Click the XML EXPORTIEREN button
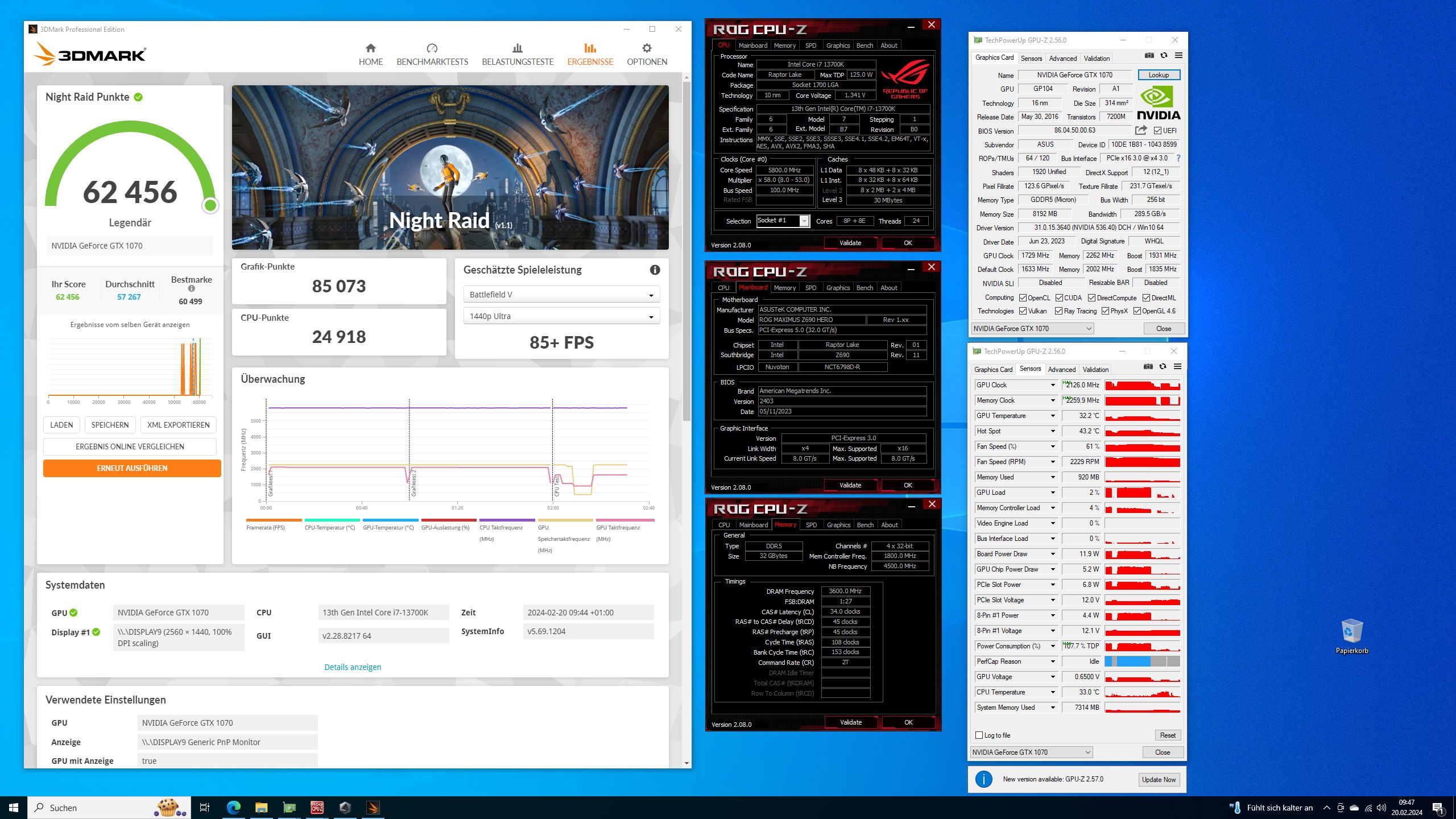This screenshot has width=1456, height=819. coord(178,425)
